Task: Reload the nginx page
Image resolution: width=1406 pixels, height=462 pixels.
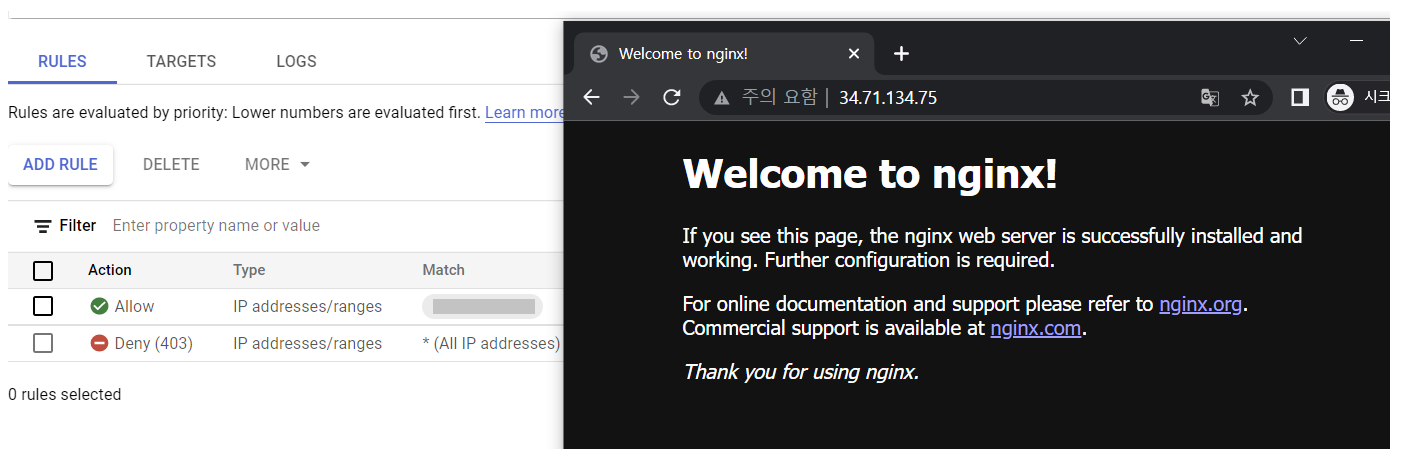Action: (672, 97)
